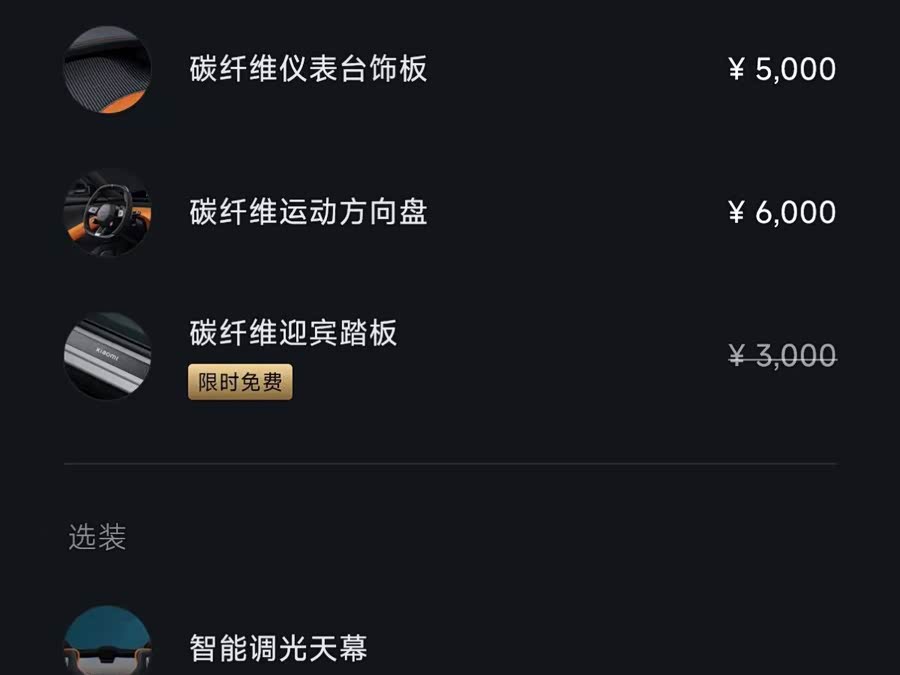
Task: Select the 碳纤维仪表台饰板 option label
Action: pyautogui.click(x=308, y=69)
